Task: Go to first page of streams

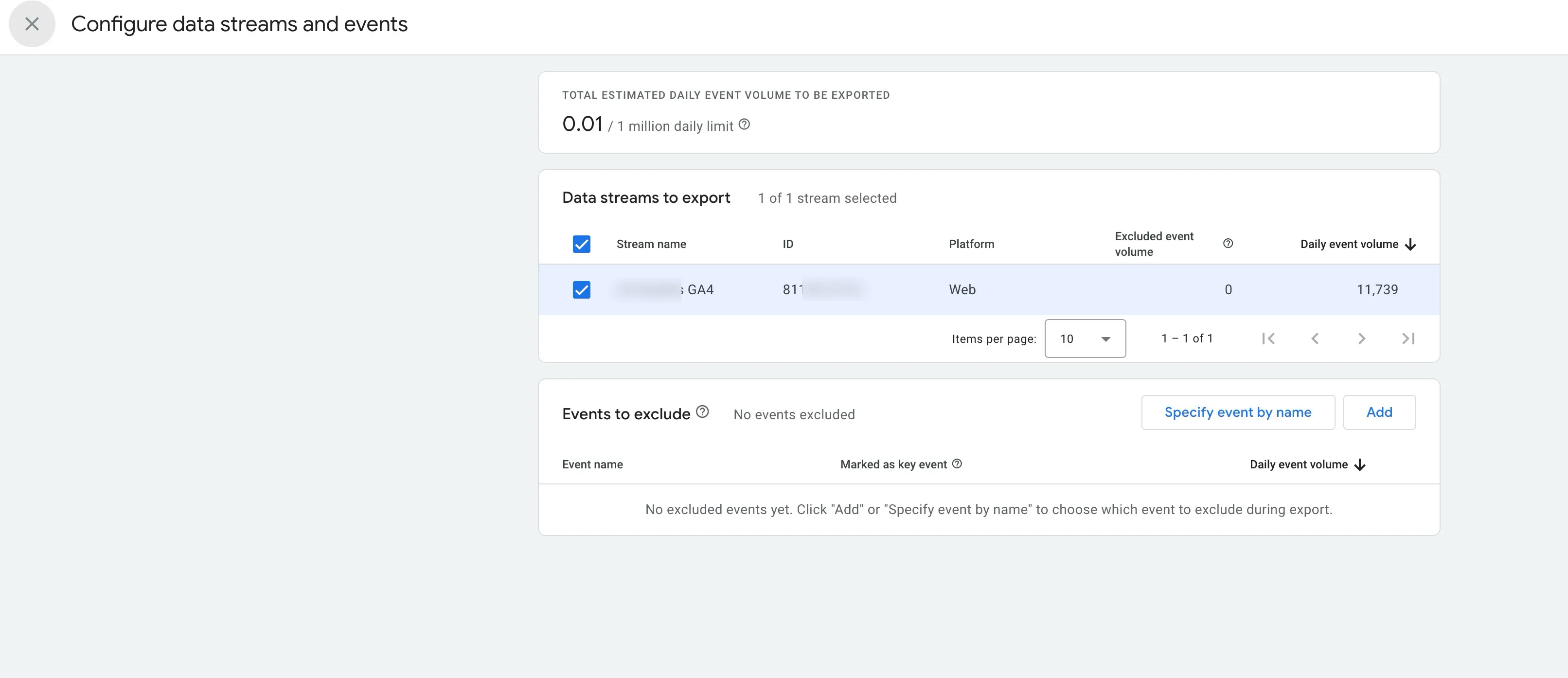Action: [1268, 339]
